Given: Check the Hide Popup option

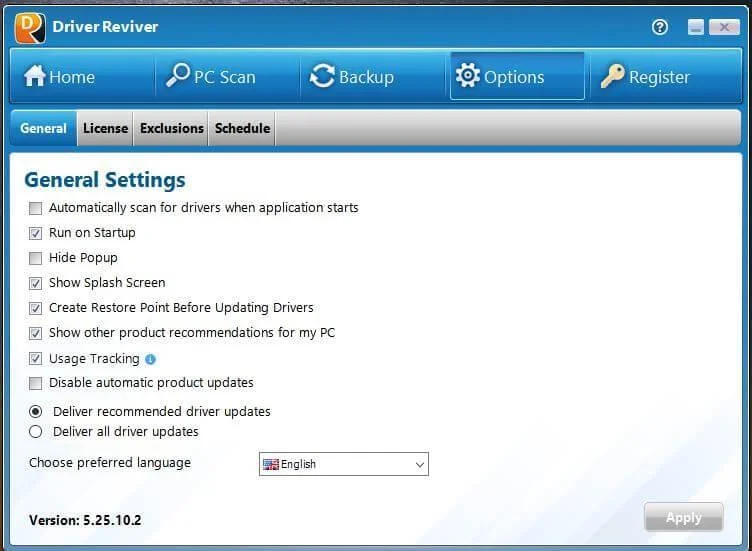Looking at the screenshot, I should coord(35,258).
